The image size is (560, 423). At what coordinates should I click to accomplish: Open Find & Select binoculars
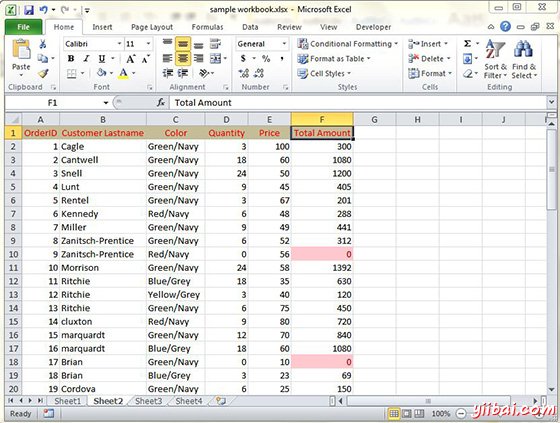coord(524,59)
